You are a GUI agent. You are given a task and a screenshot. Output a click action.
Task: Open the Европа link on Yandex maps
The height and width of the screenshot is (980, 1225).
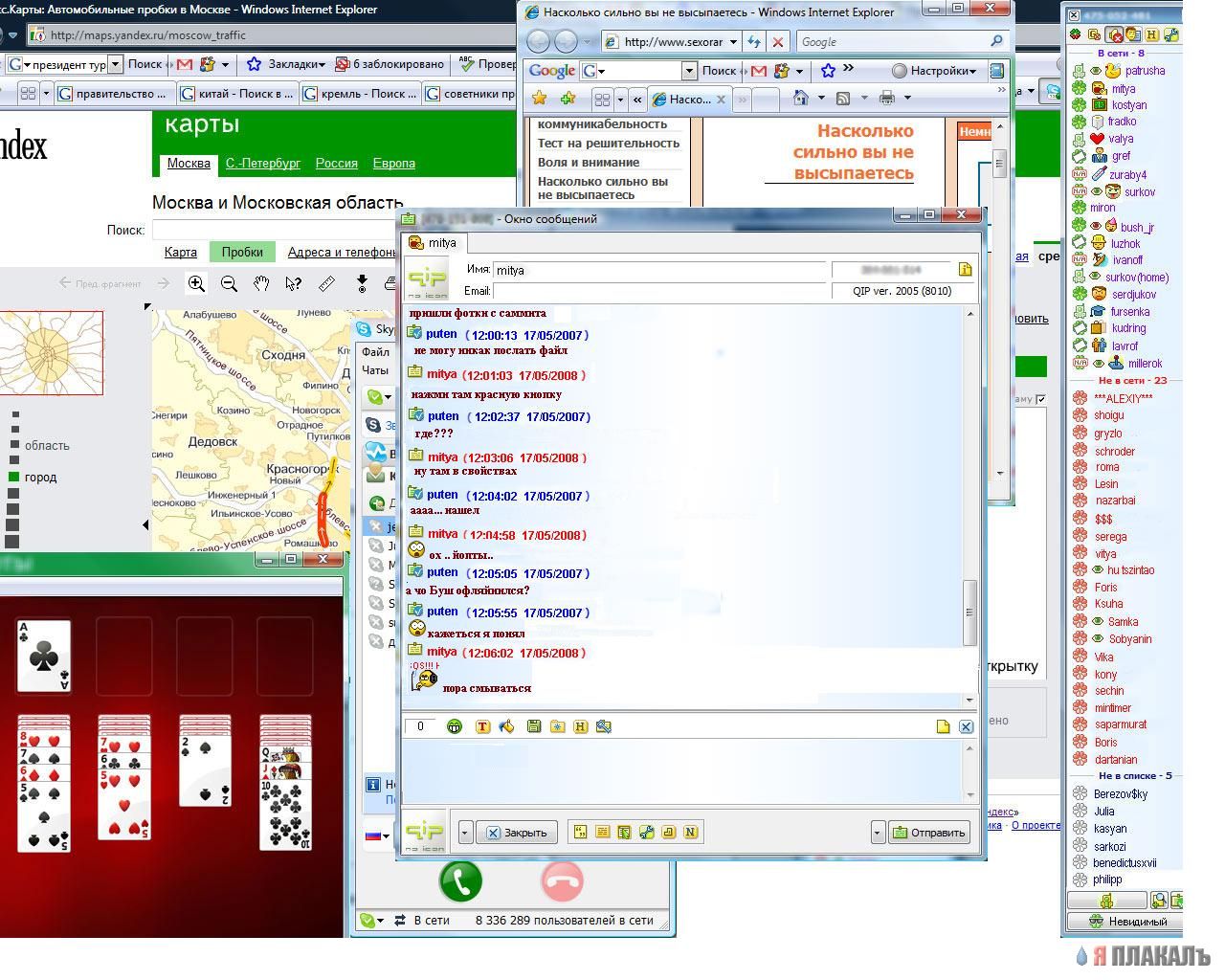tap(394, 163)
